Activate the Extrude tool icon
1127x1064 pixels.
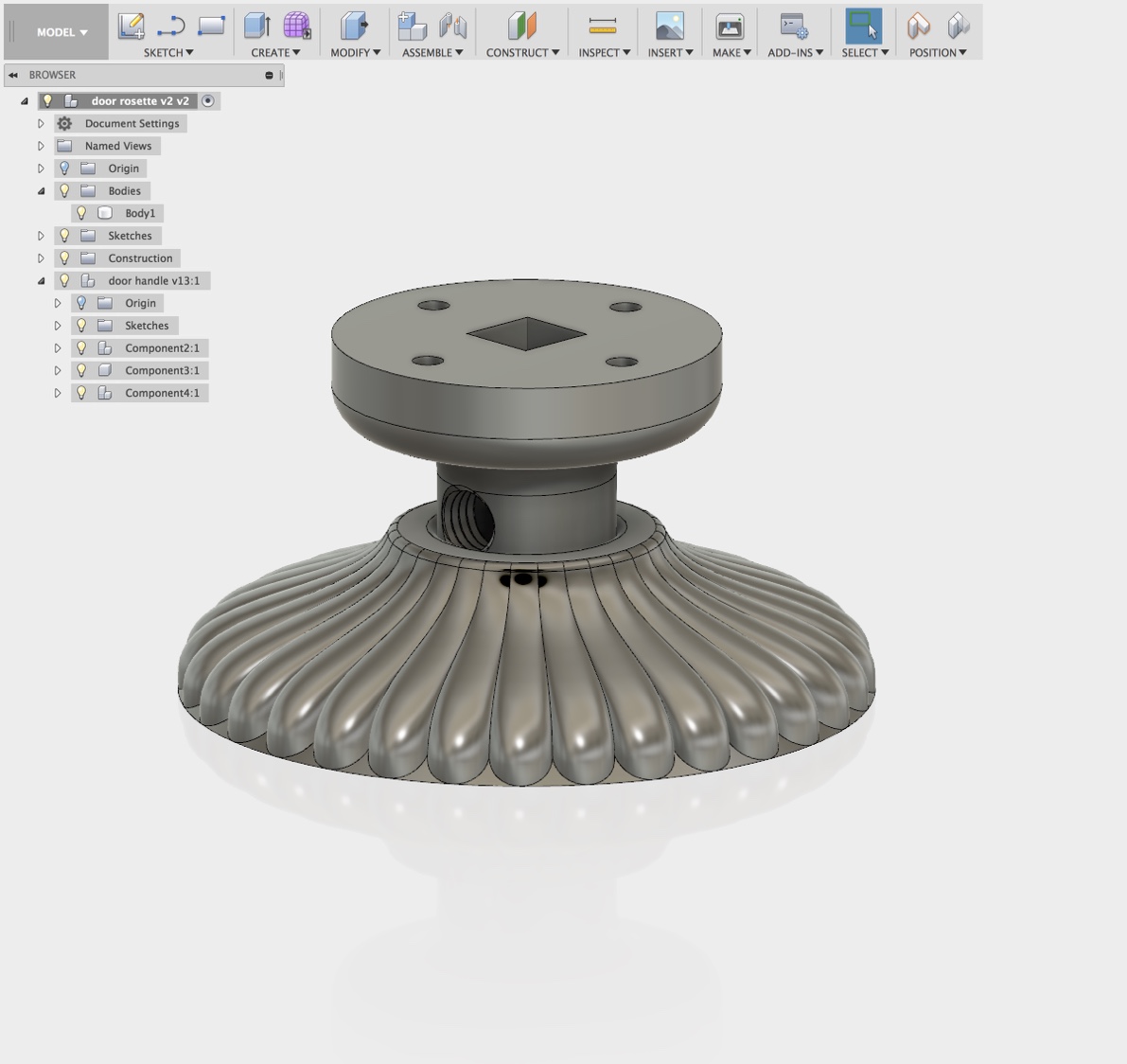[x=257, y=27]
